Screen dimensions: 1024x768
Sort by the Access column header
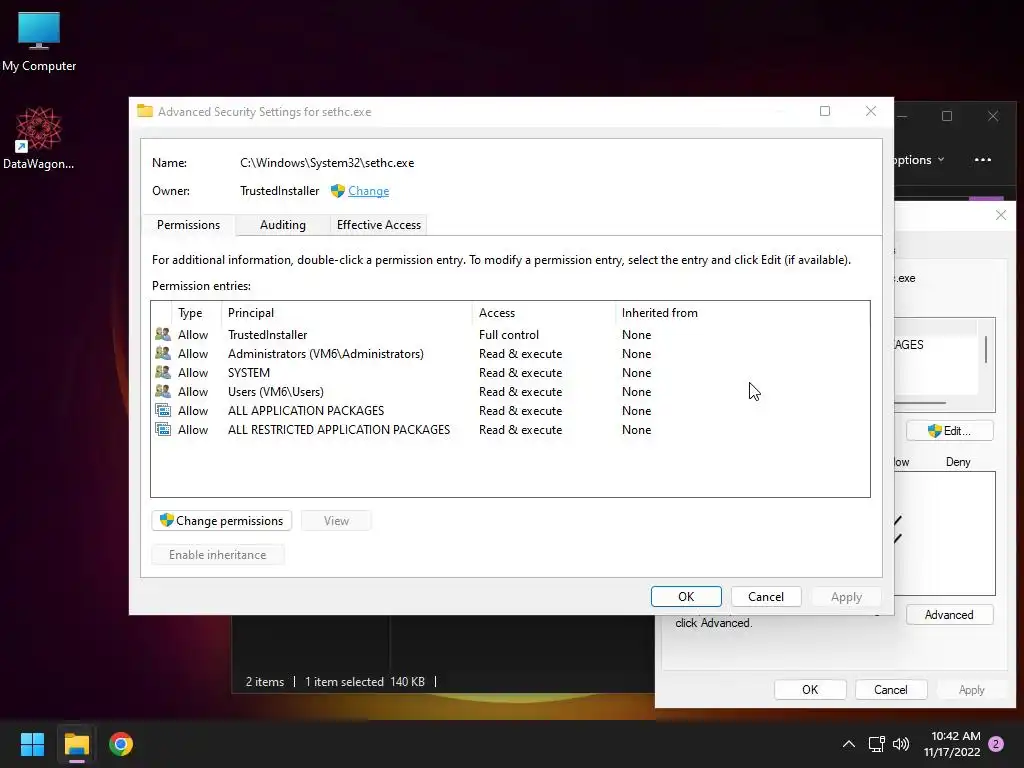(x=497, y=313)
